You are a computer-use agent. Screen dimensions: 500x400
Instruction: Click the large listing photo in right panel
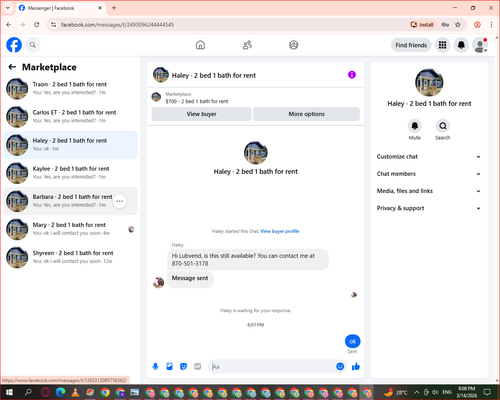pos(429,83)
